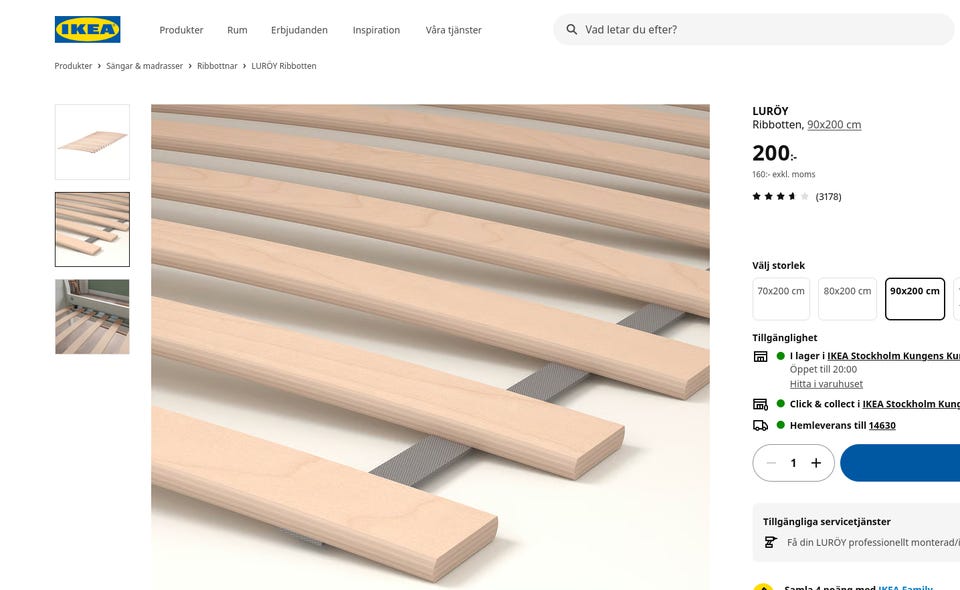The image size is (960, 590).
Task: Open the main product image
Action: tap(430, 347)
